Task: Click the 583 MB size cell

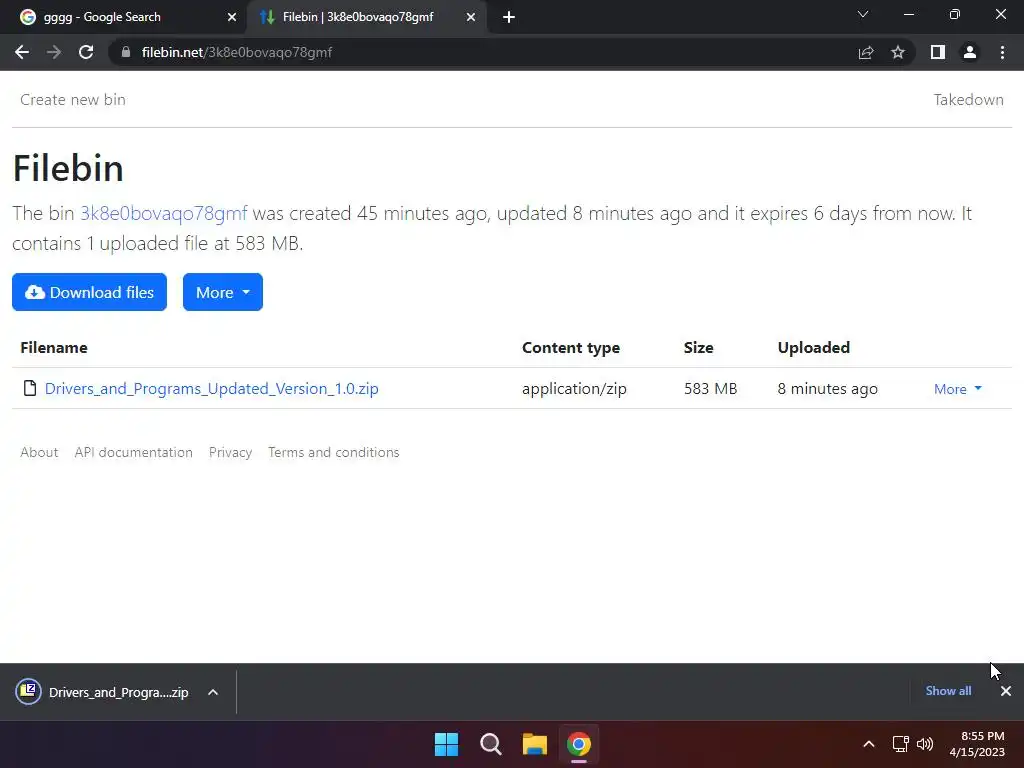Action: pos(711,389)
